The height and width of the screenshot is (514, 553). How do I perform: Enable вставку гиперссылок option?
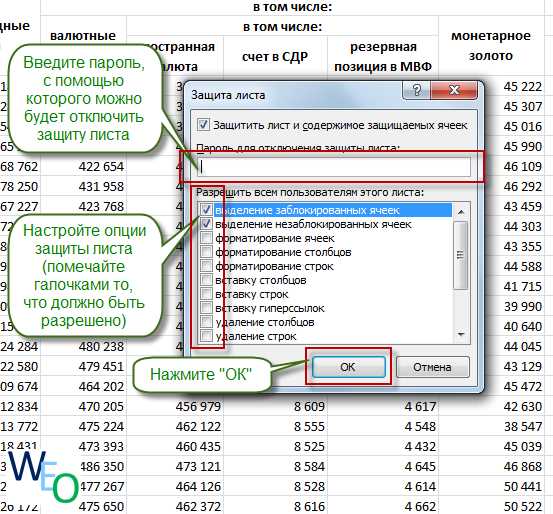(206, 308)
